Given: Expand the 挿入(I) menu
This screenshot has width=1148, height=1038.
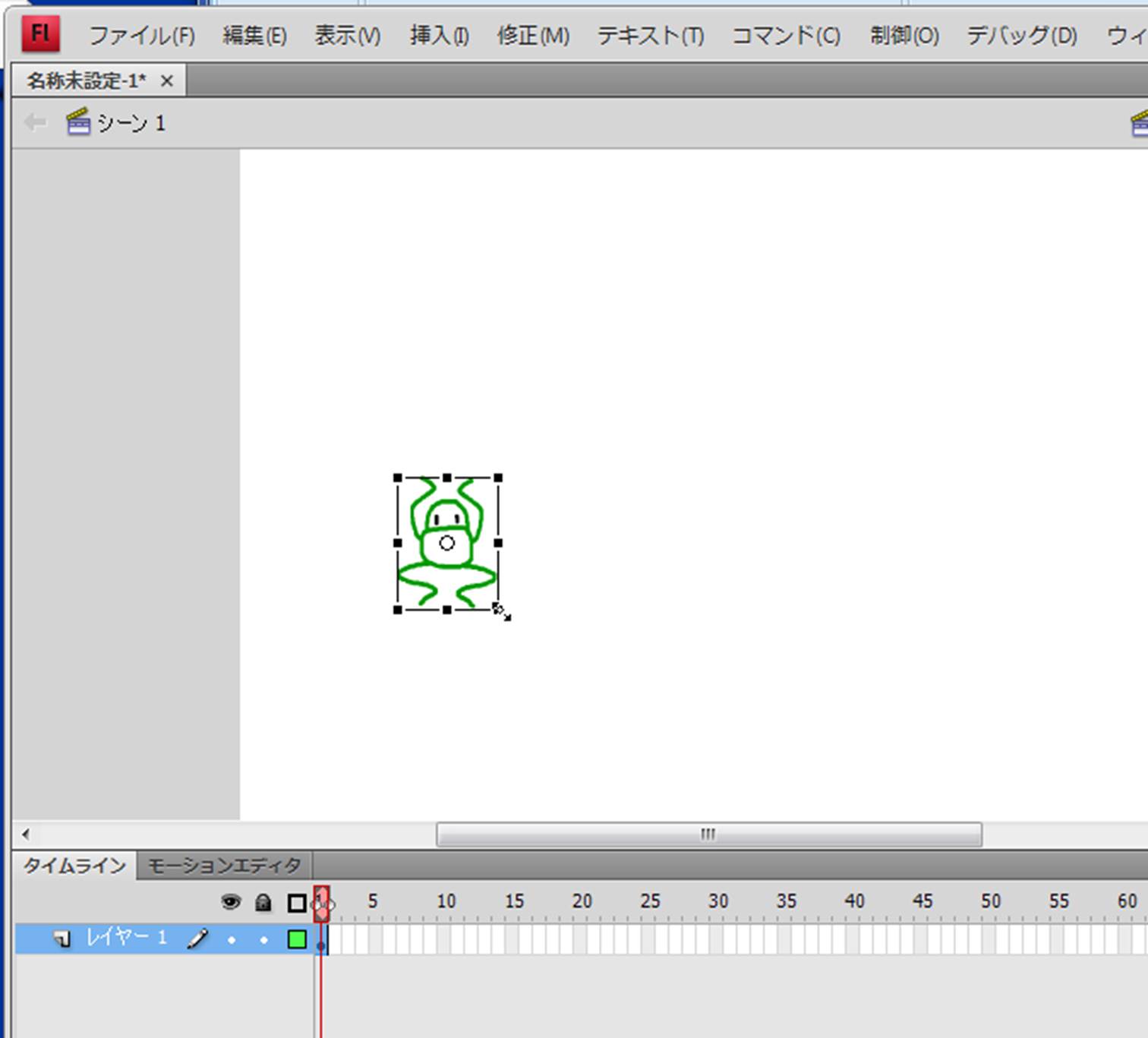Looking at the screenshot, I should [x=439, y=36].
